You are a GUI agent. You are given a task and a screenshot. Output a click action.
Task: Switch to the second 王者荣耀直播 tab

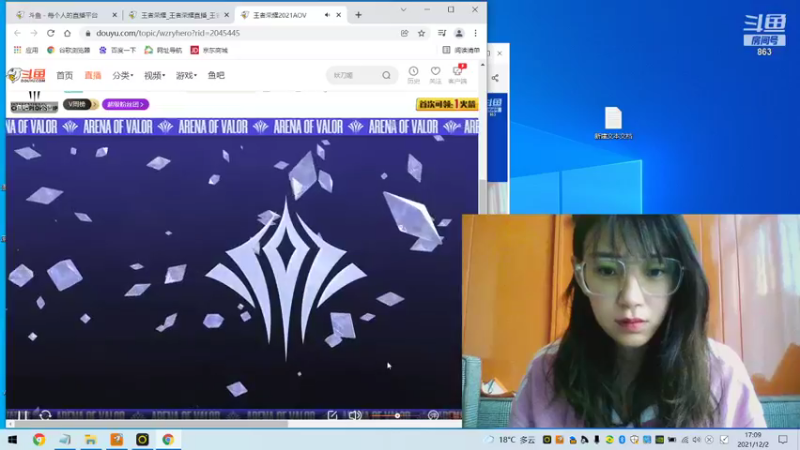tap(179, 15)
